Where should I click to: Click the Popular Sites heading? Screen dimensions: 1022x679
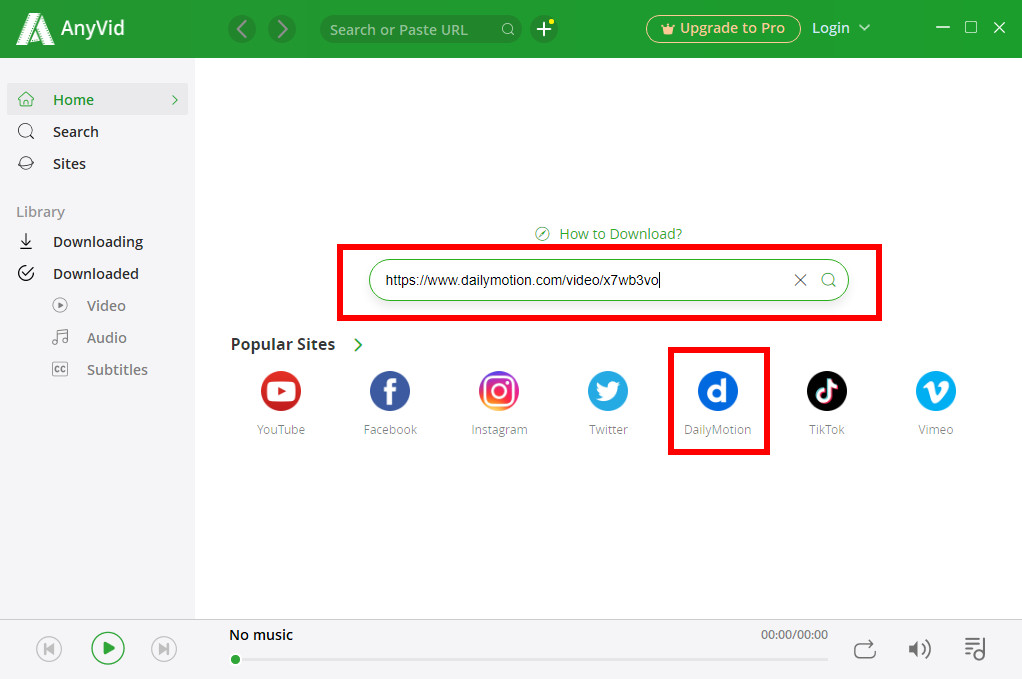[x=283, y=344]
